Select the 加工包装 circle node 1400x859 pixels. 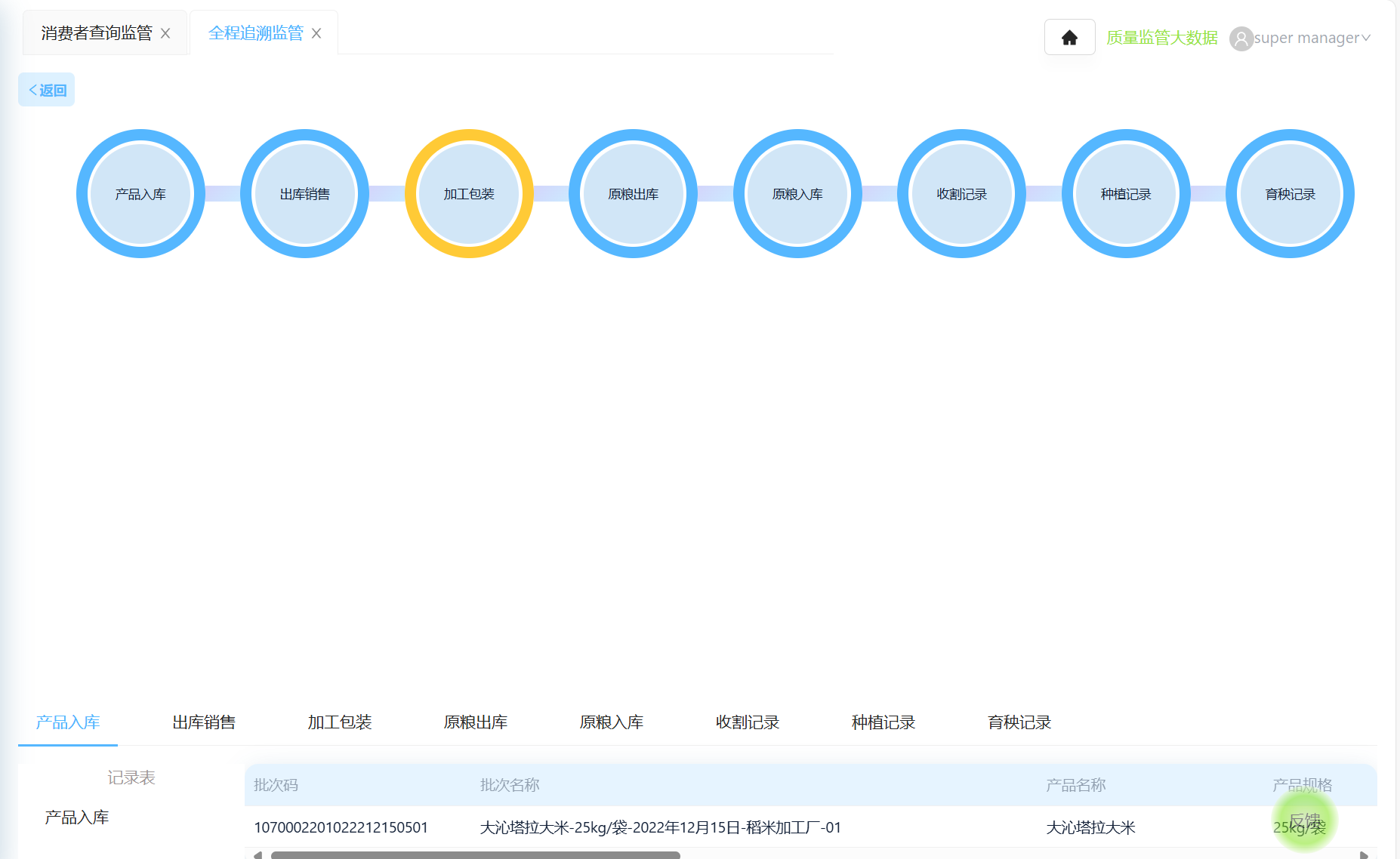(x=469, y=194)
